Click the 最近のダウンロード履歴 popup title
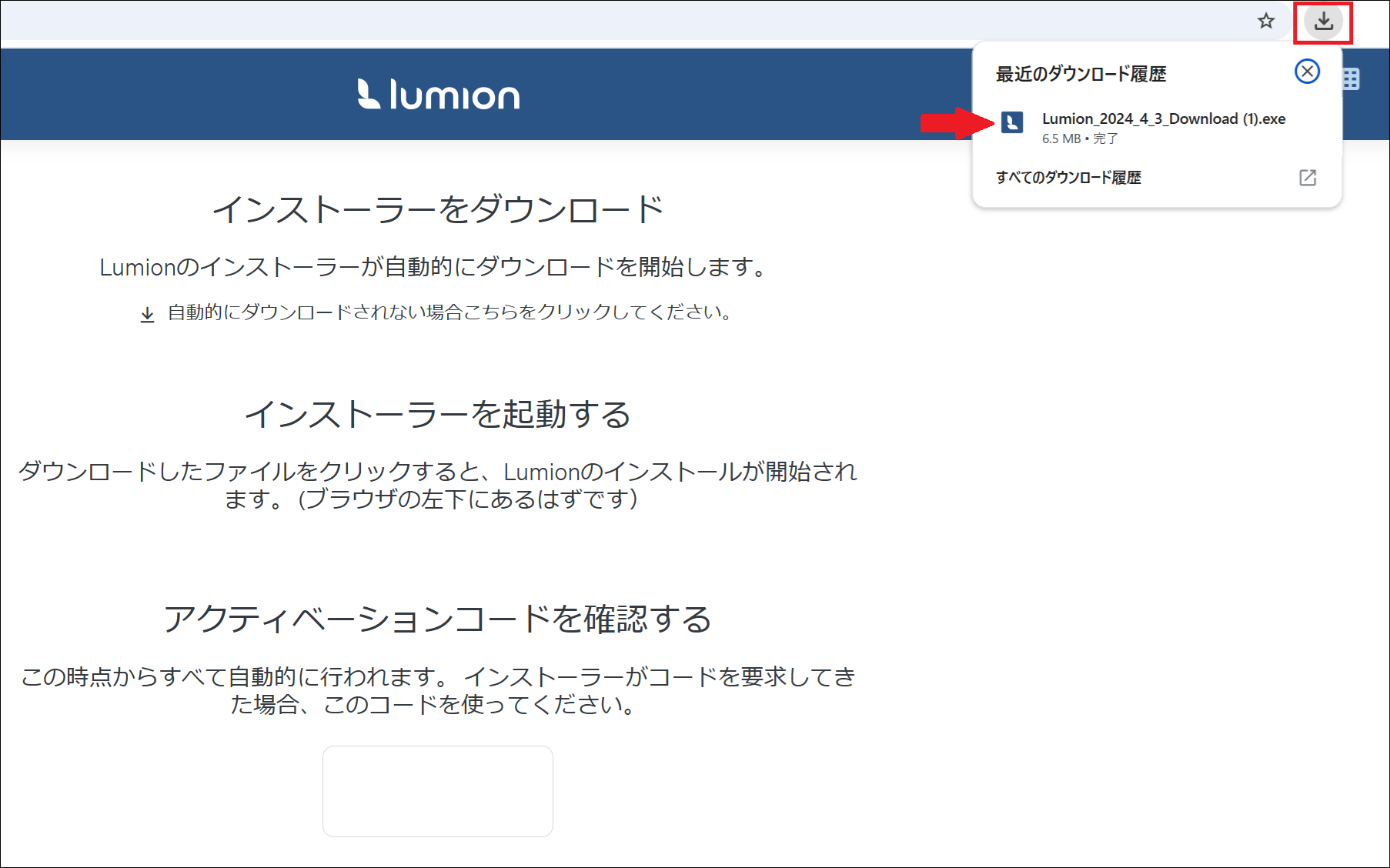 pos(1081,74)
